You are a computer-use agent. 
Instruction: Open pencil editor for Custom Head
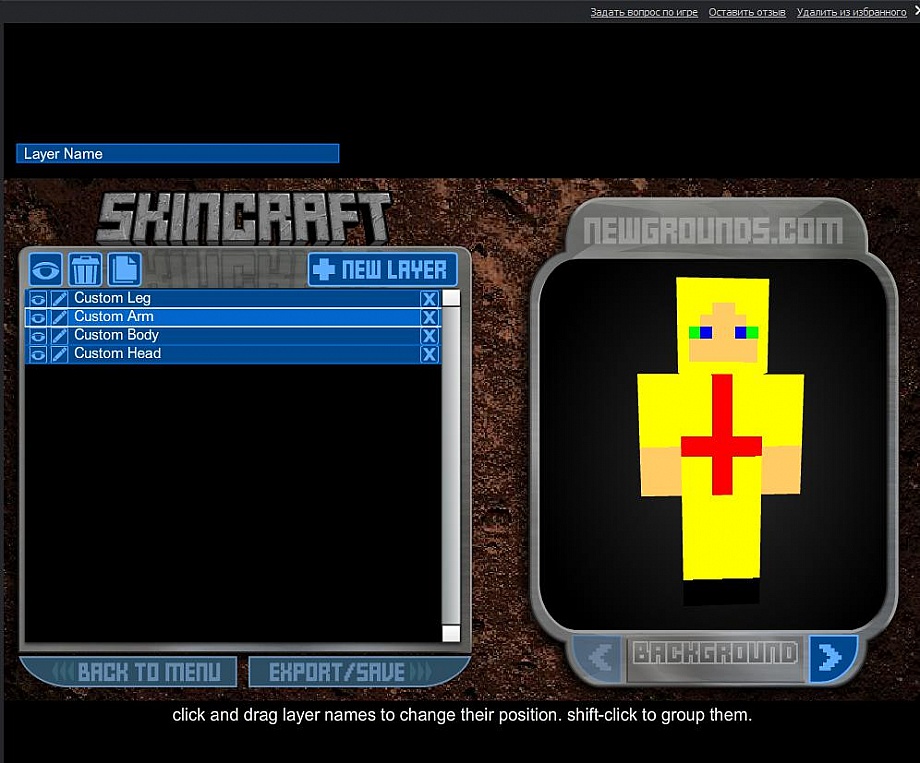(59, 355)
